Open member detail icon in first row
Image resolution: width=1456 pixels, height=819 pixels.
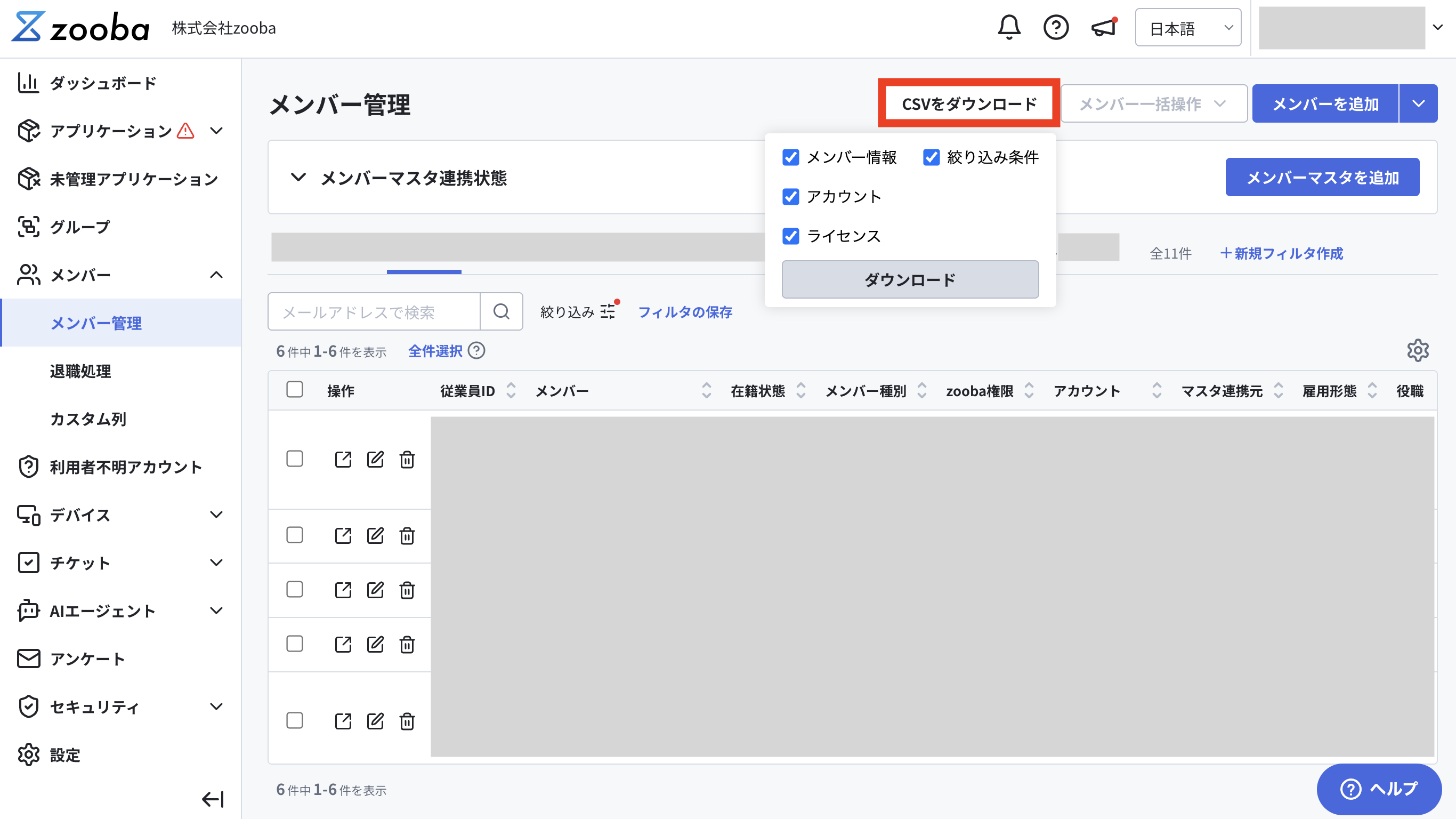tap(343, 459)
